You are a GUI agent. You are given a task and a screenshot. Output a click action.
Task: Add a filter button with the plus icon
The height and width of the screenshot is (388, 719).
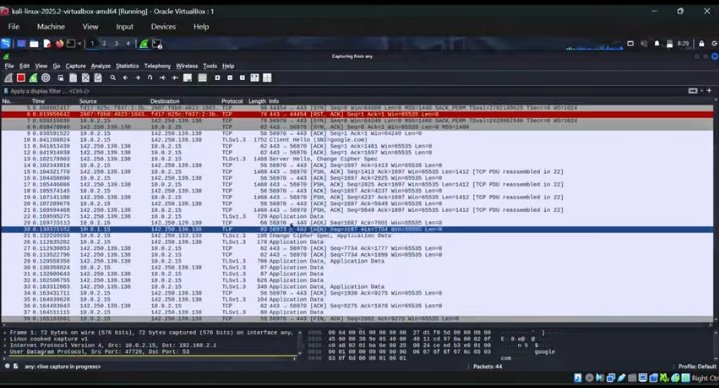pyautogui.click(x=709, y=90)
